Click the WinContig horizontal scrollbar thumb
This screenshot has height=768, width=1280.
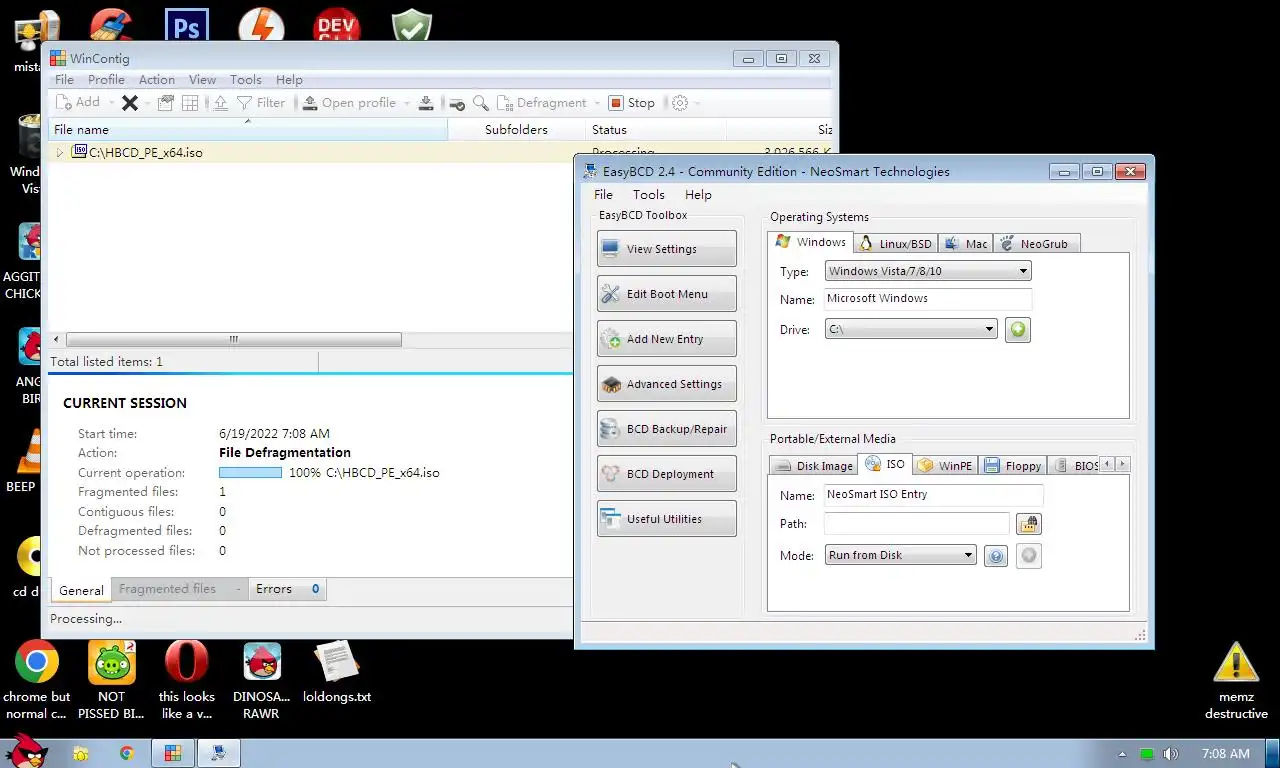pos(233,340)
